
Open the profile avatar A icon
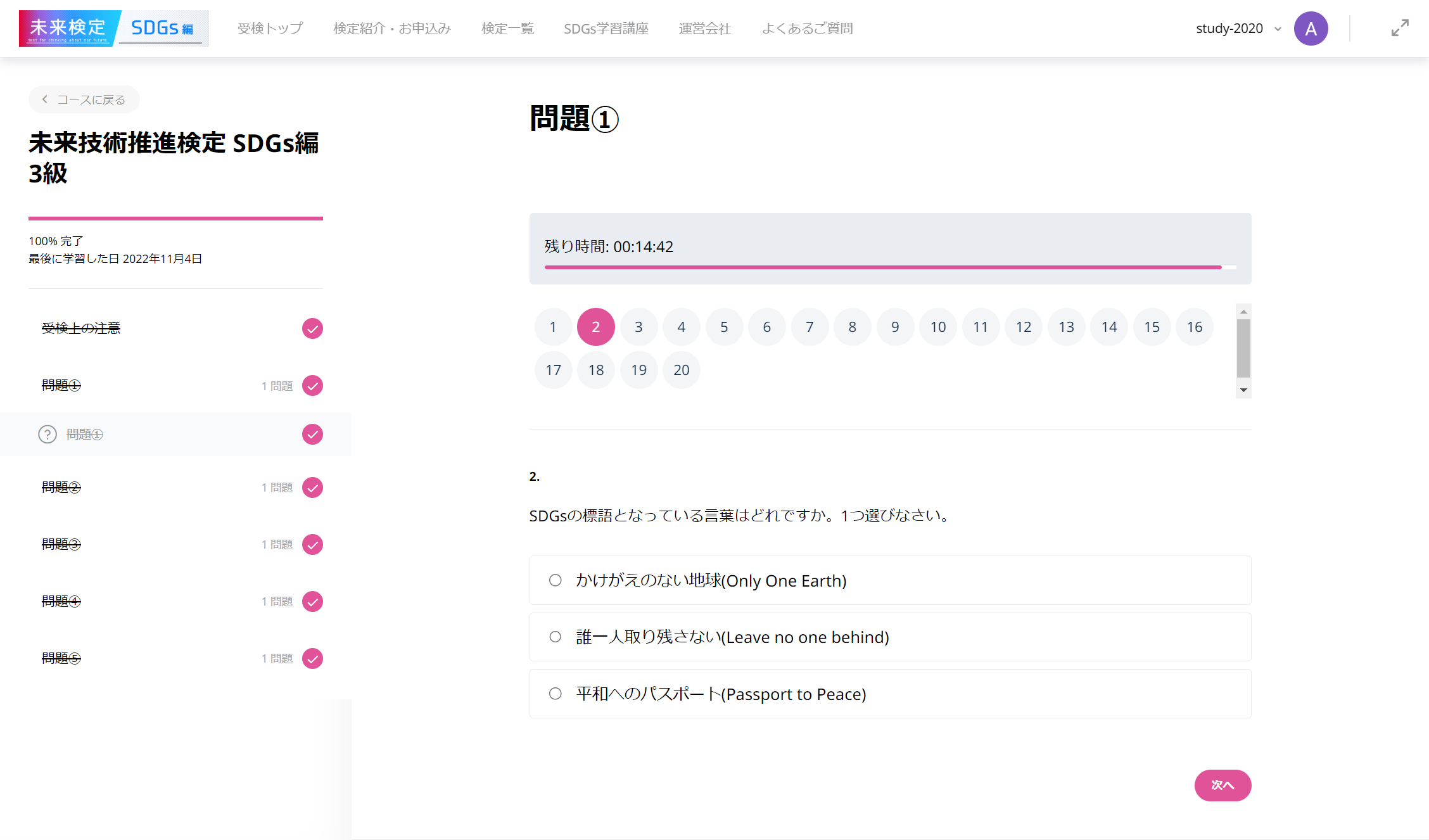(1311, 28)
